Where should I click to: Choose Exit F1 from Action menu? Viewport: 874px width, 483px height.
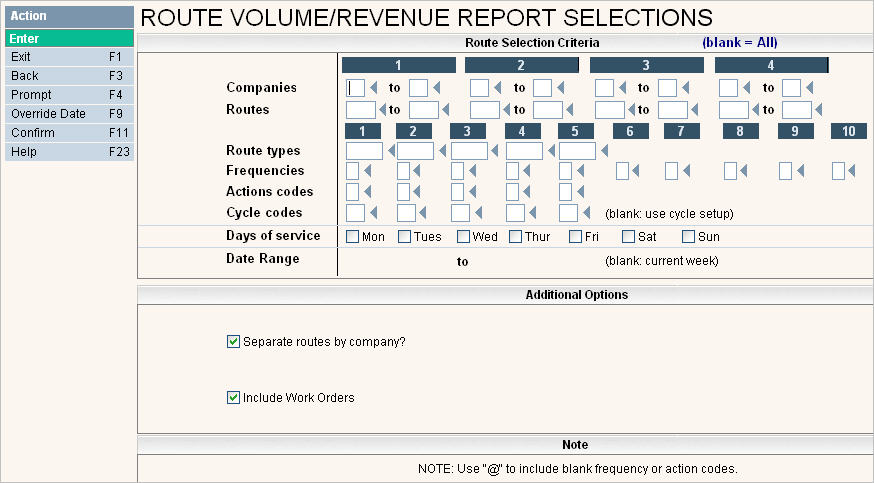coord(69,57)
